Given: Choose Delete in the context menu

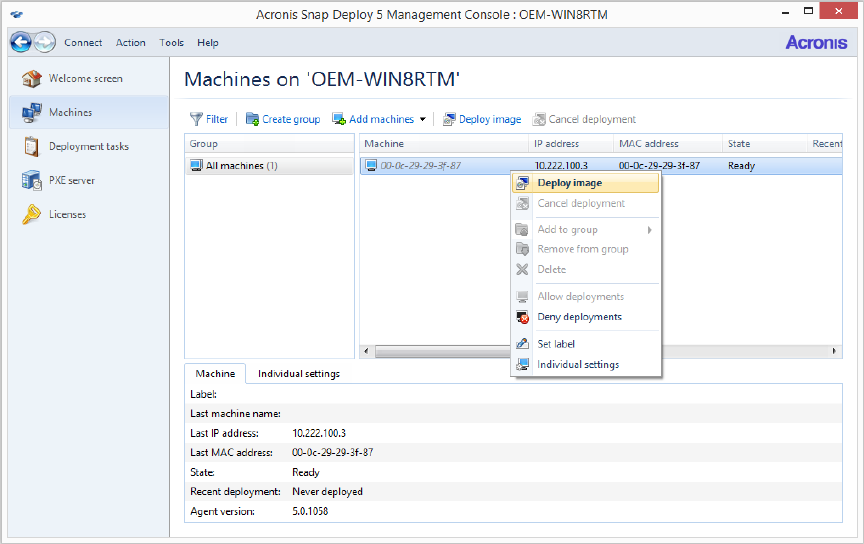Looking at the screenshot, I should tap(586, 270).
